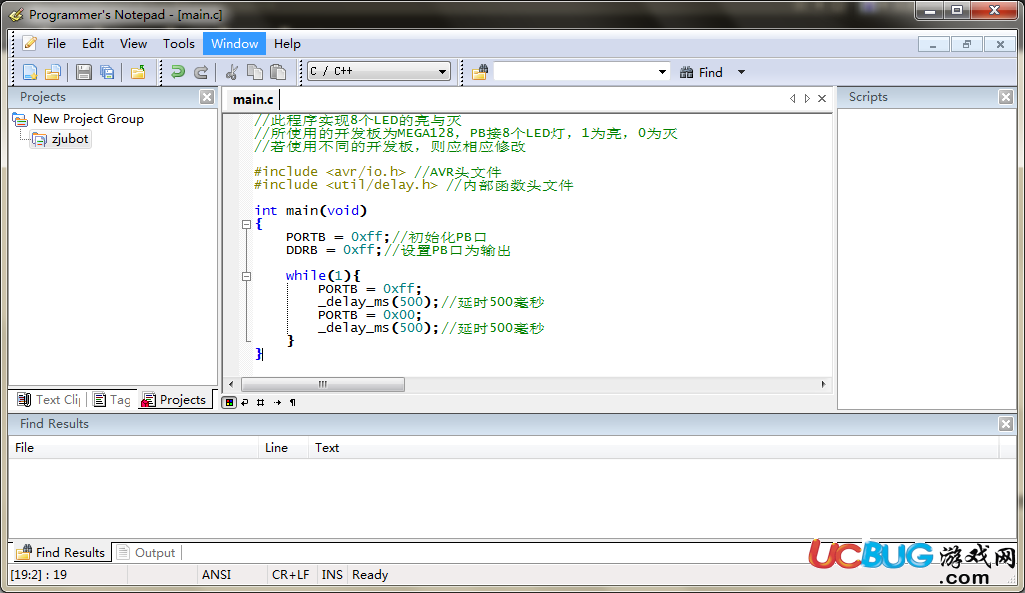Cut selection with the scissors icon

tap(231, 72)
